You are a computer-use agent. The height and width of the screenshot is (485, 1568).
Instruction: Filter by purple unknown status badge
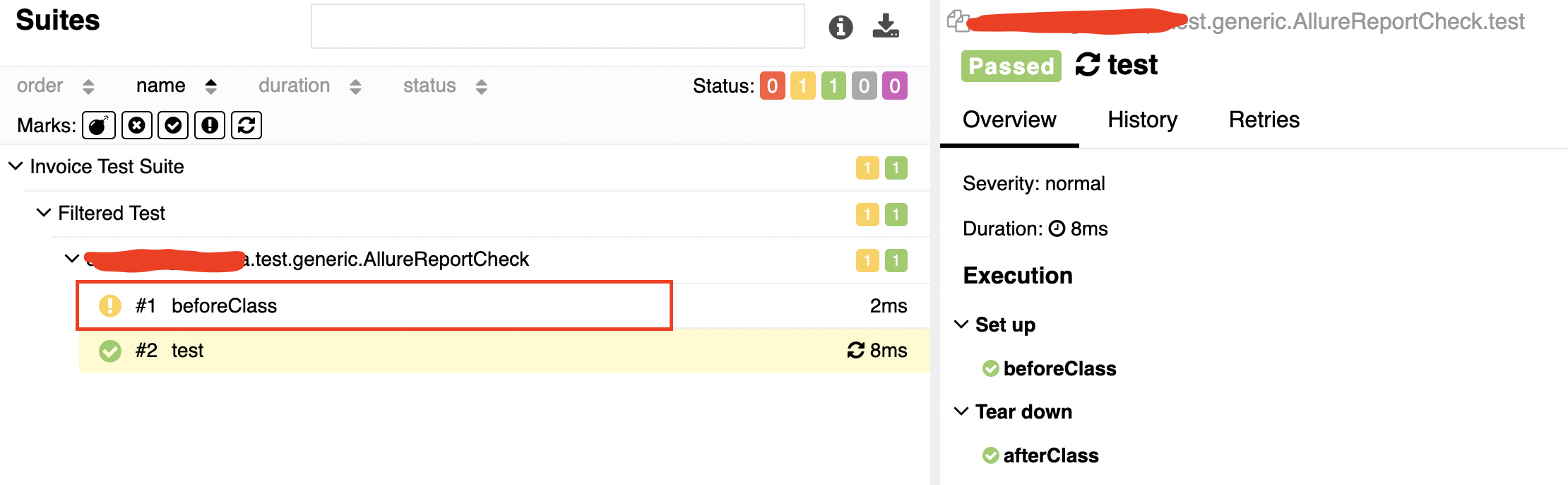[x=895, y=86]
